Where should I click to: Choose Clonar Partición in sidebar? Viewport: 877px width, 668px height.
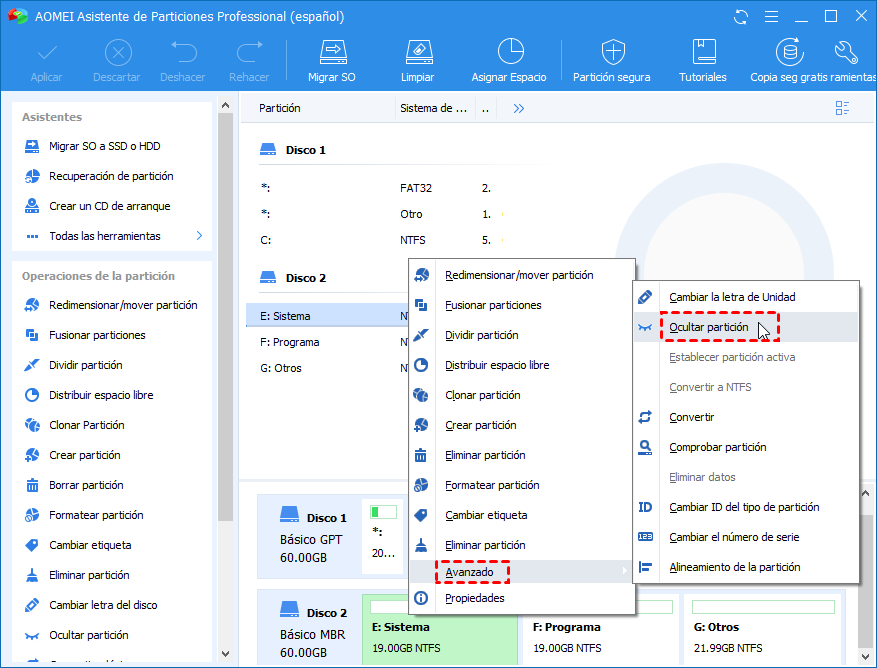pyautogui.click(x=87, y=425)
